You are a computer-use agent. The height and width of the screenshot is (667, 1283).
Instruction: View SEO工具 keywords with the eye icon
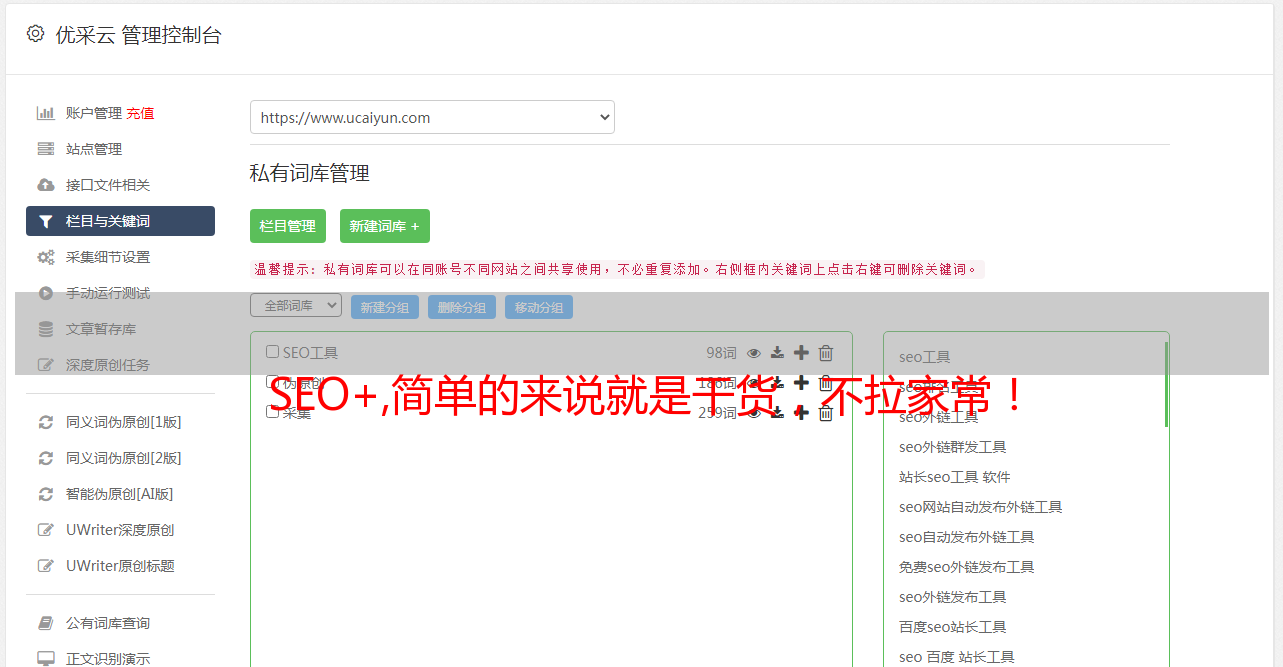coord(754,353)
